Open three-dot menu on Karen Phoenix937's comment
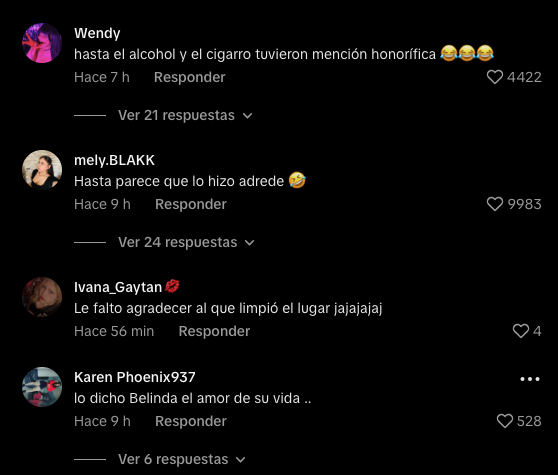Image resolution: width=558 pixels, height=475 pixels. [x=530, y=379]
